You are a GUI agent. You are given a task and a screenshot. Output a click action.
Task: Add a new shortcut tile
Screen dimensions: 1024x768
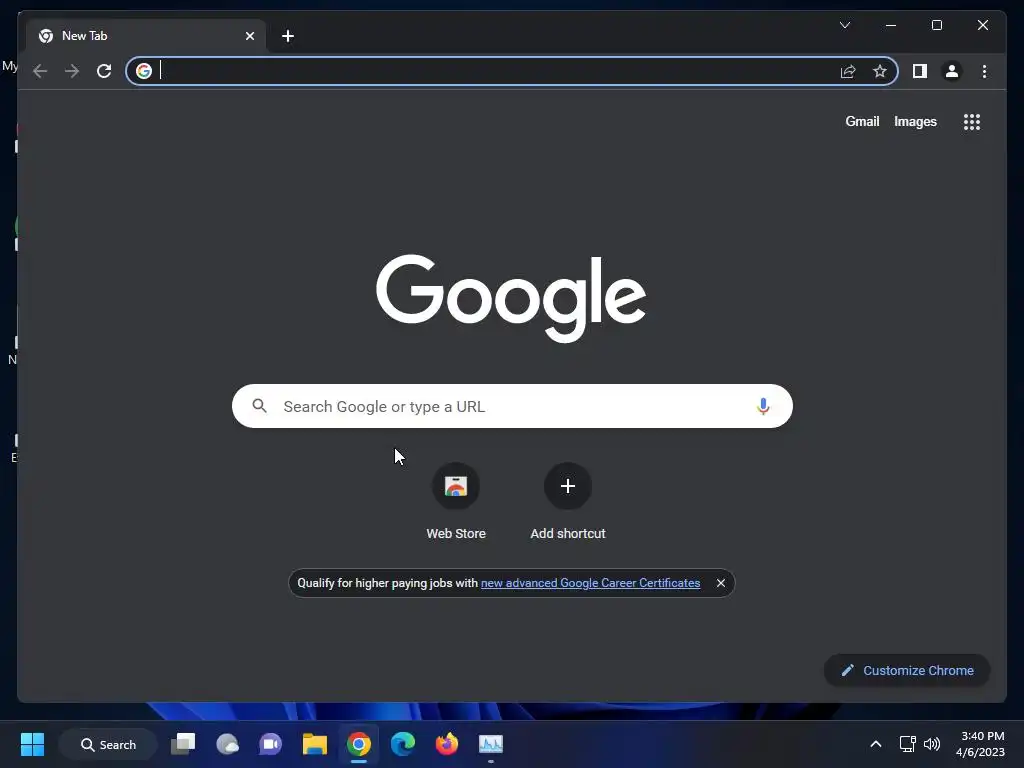568,502
